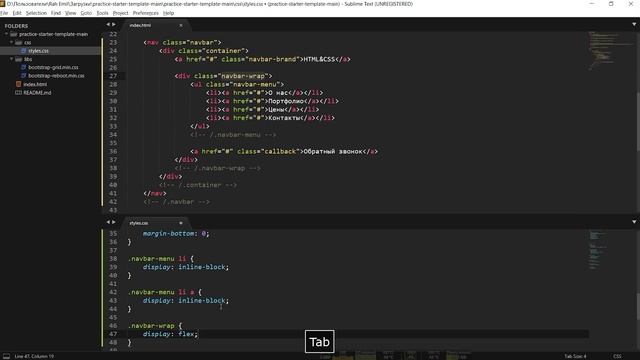Open the Edit menu
Viewport: 640px width, 360px height.
pos(17,13)
